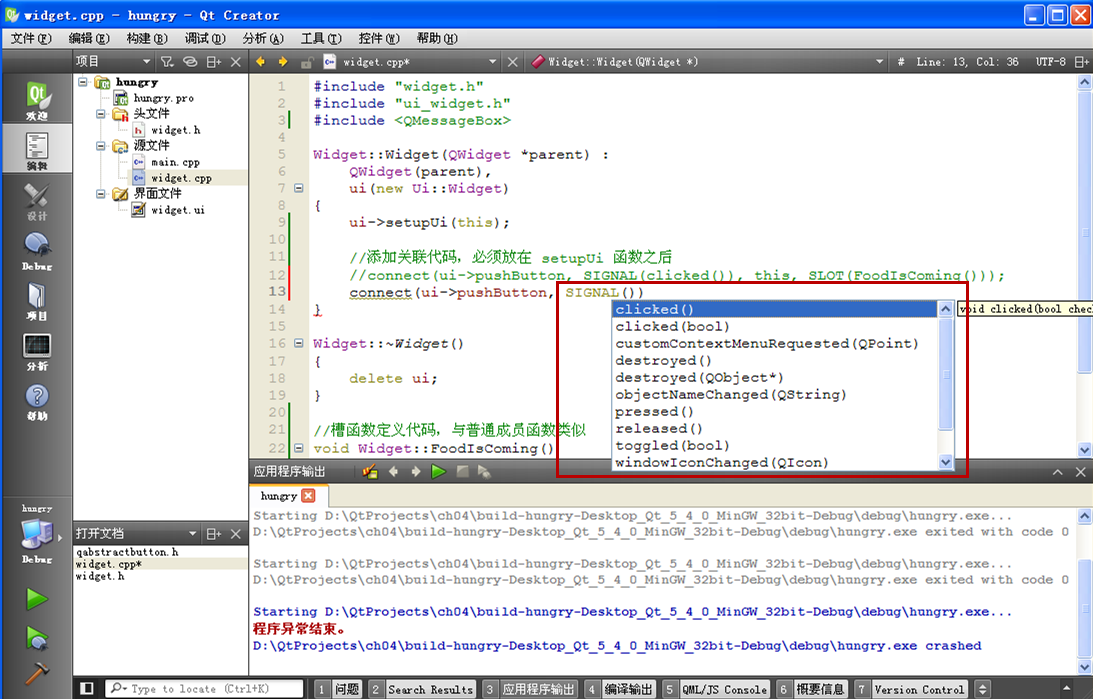Show the 2 Search Results pane

(422, 689)
